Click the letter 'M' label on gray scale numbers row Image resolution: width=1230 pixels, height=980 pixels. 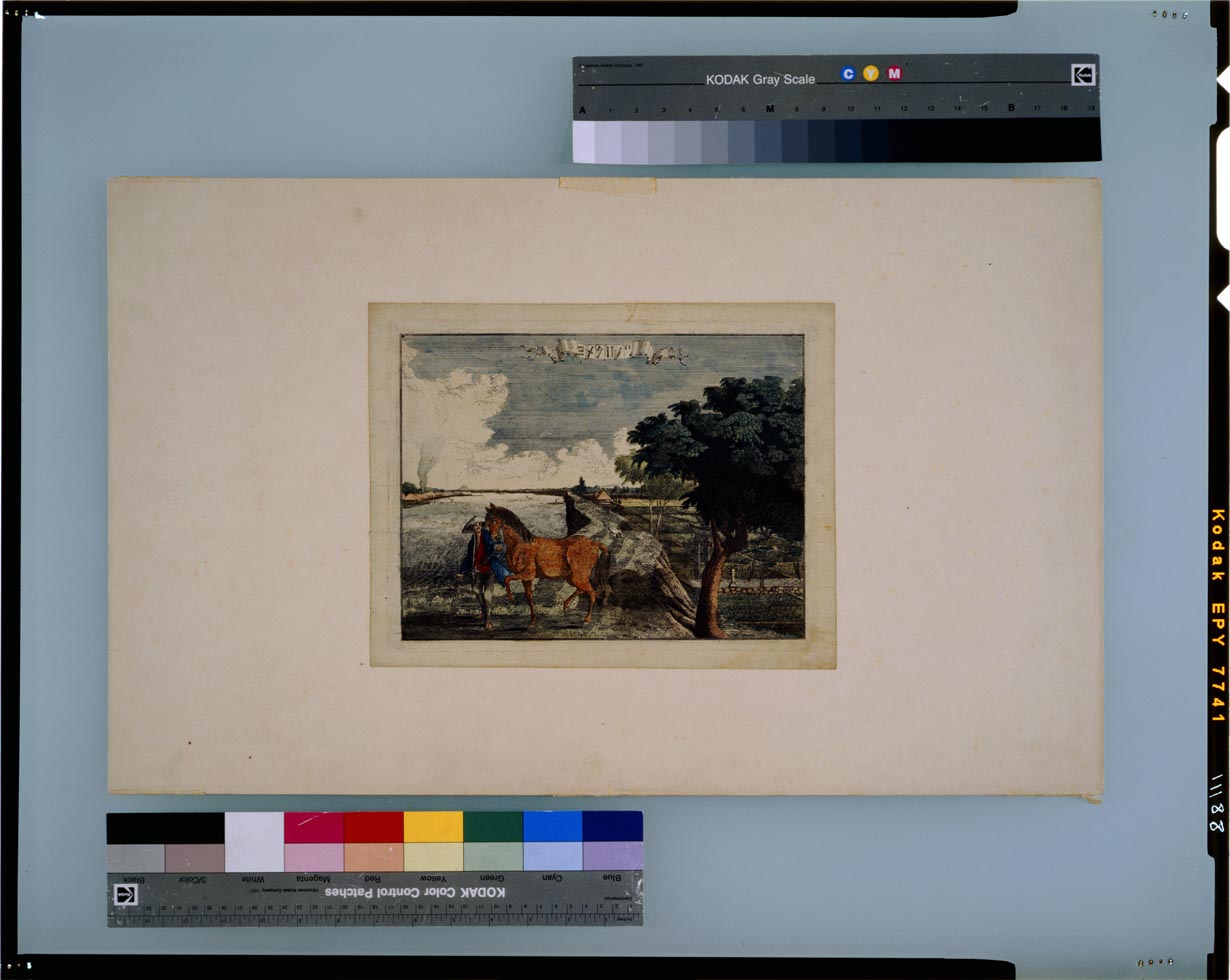pos(769,108)
